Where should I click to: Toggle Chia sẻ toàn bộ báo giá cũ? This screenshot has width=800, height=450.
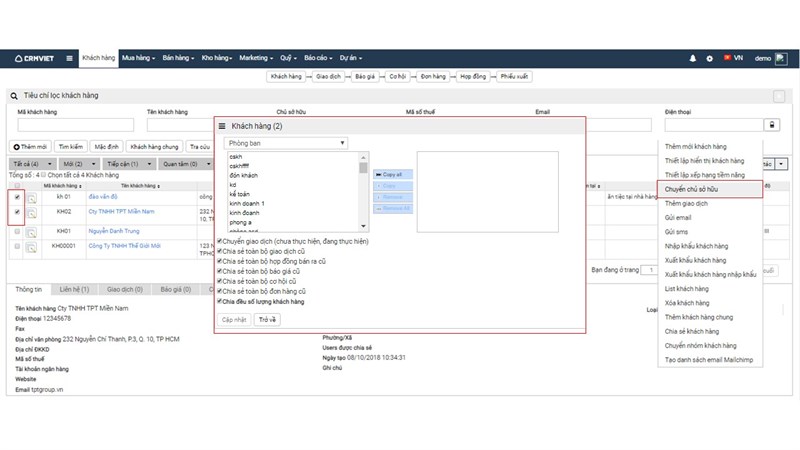click(x=220, y=271)
